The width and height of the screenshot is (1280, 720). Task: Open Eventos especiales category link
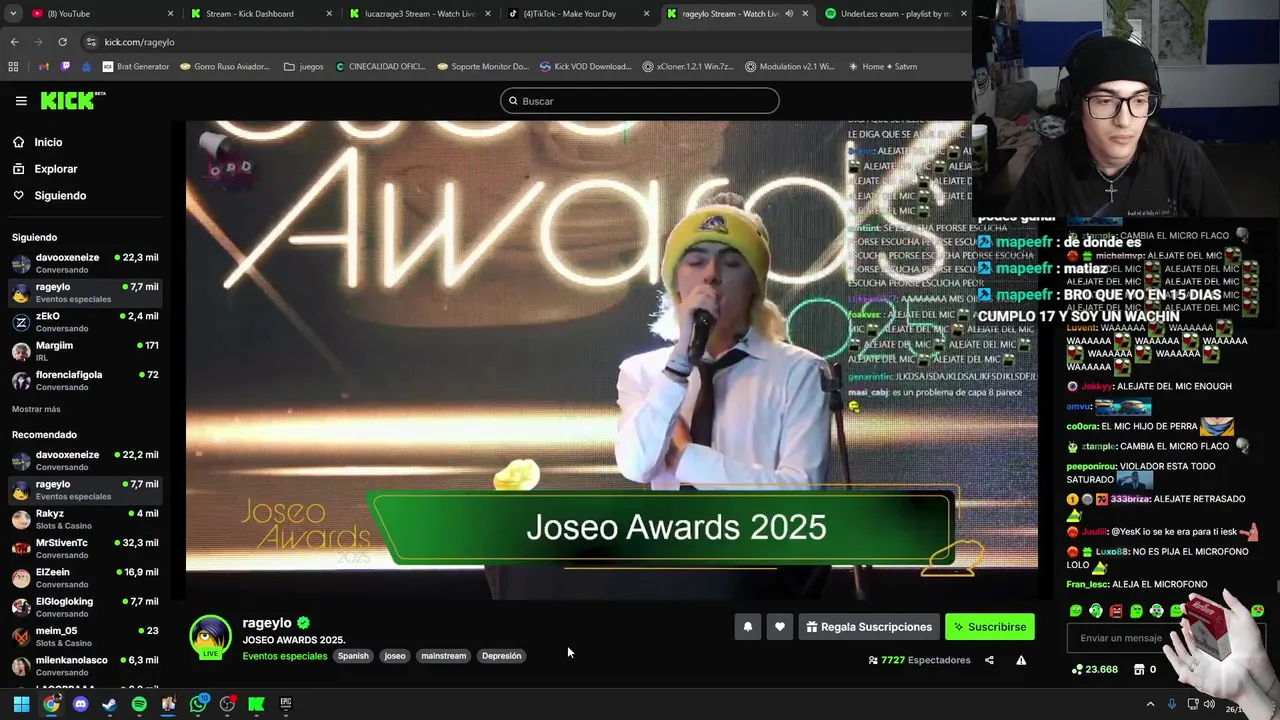pos(285,656)
